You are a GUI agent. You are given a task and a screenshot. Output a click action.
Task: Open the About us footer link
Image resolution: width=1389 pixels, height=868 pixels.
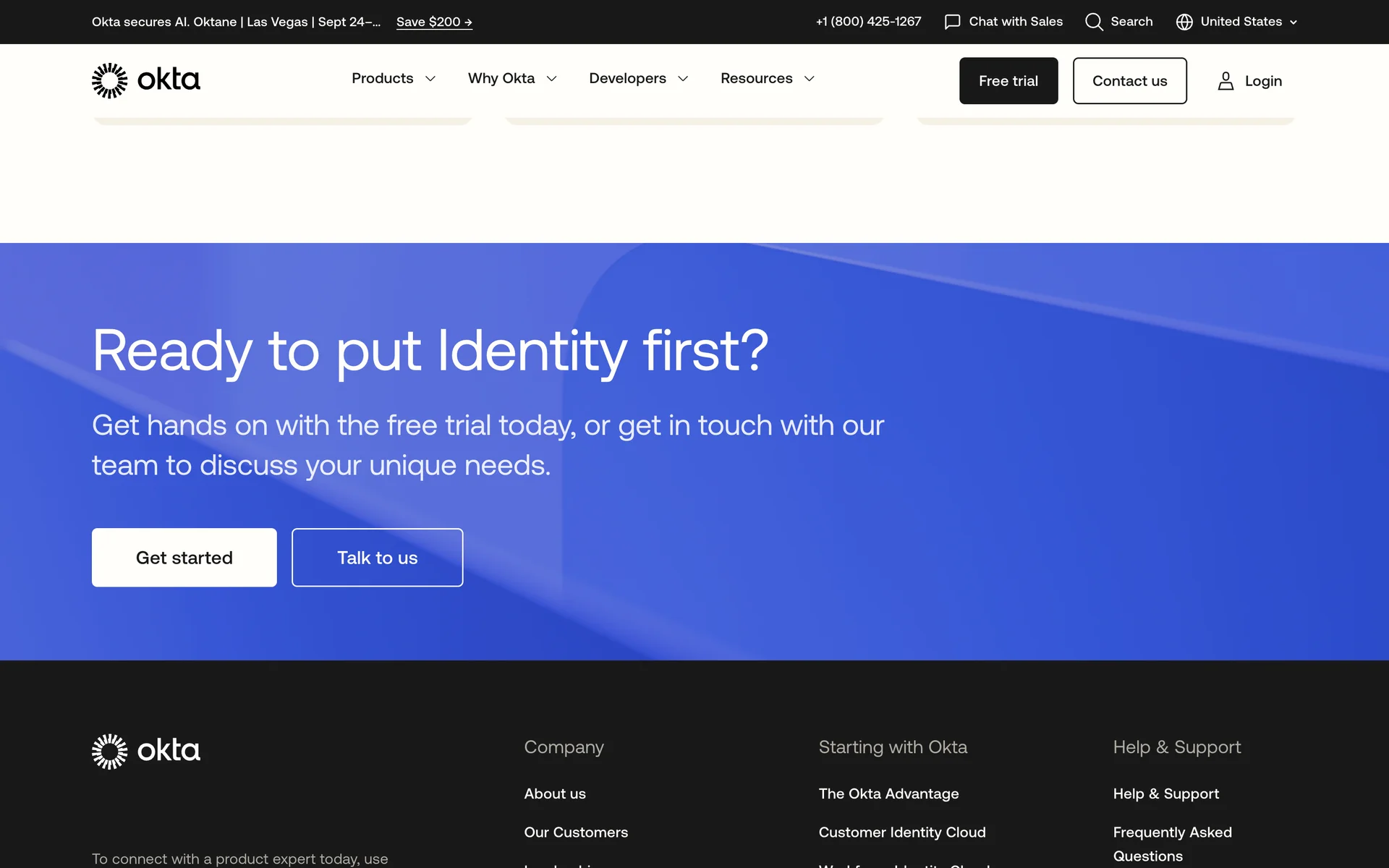[x=555, y=793]
